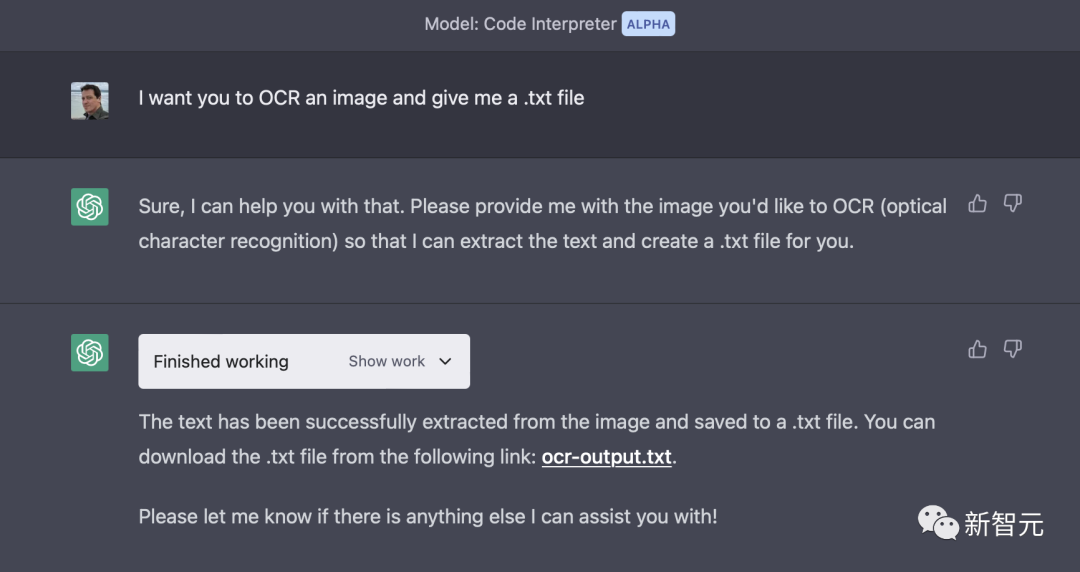Image resolution: width=1080 pixels, height=572 pixels.
Task: Click the ALPHA badge
Action: (x=648, y=24)
